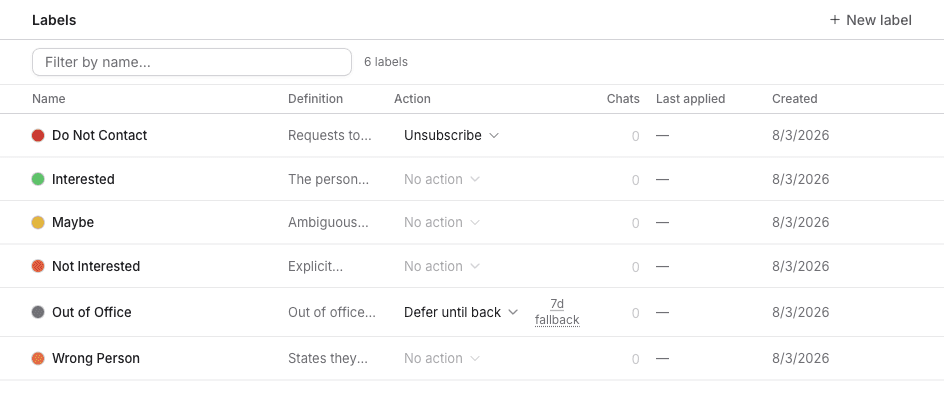Click the plus icon beside New label
This screenshot has width=944, height=400.
click(x=834, y=20)
